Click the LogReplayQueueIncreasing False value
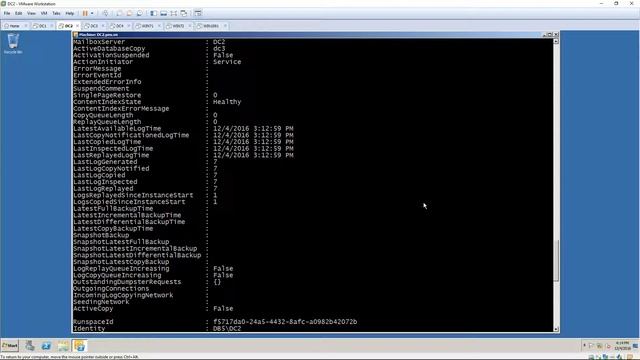This screenshot has width=640, height=360. coord(223,269)
